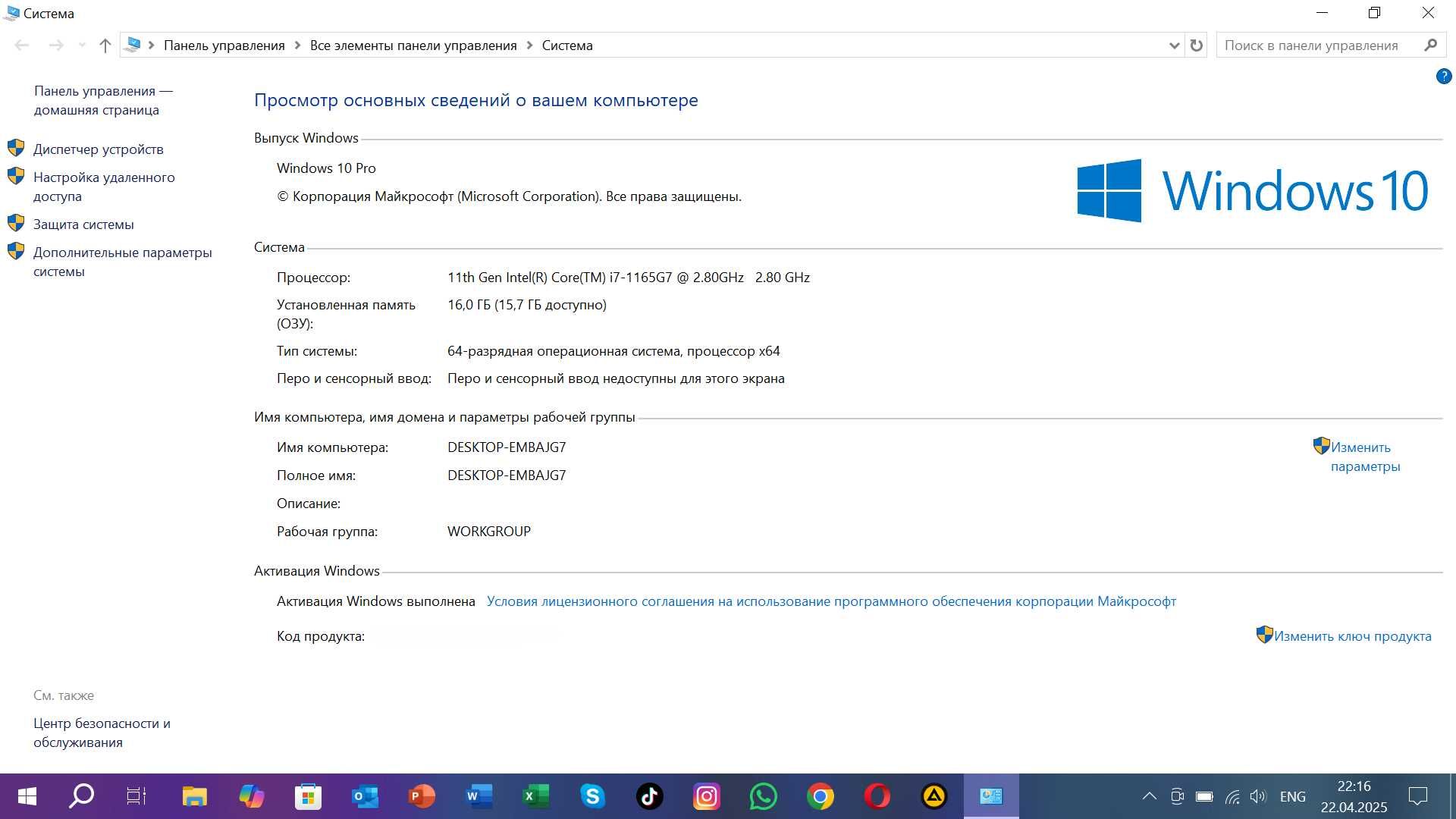The height and width of the screenshot is (819, 1456).
Task: Click the Forward navigation arrow
Action: 56,45
